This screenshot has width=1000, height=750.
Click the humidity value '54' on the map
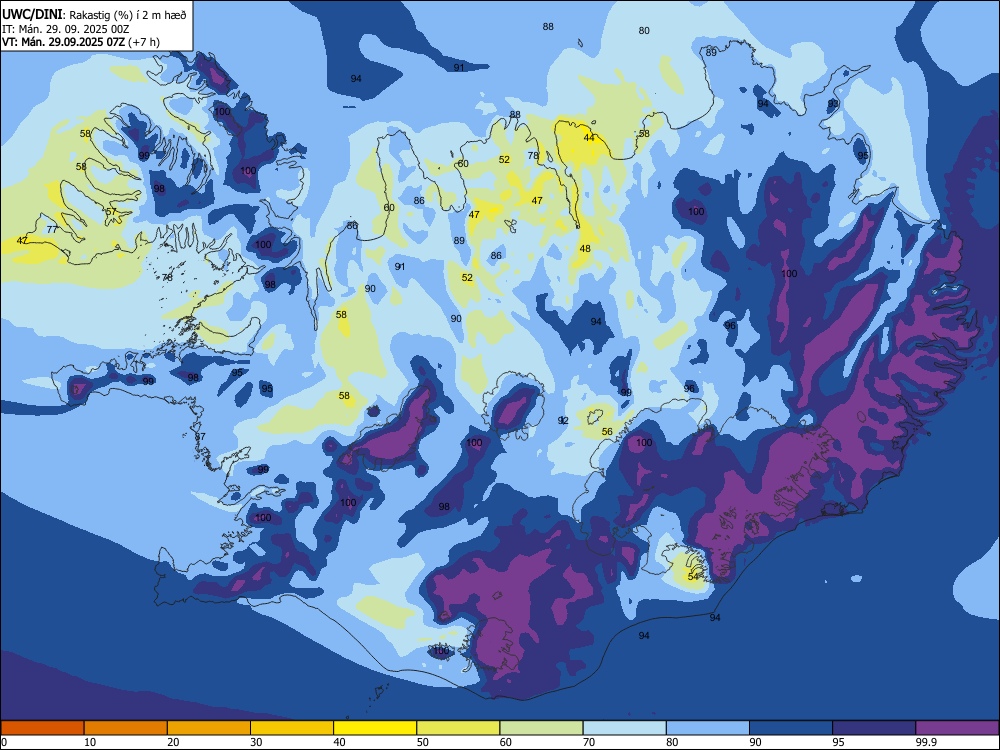694,577
